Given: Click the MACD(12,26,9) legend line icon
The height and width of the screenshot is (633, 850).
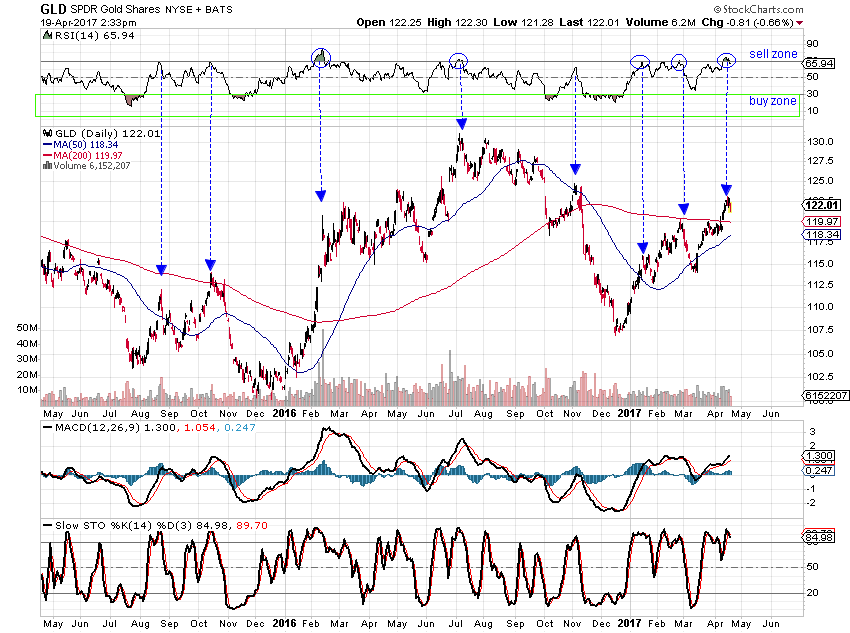Looking at the screenshot, I should 46,427.
